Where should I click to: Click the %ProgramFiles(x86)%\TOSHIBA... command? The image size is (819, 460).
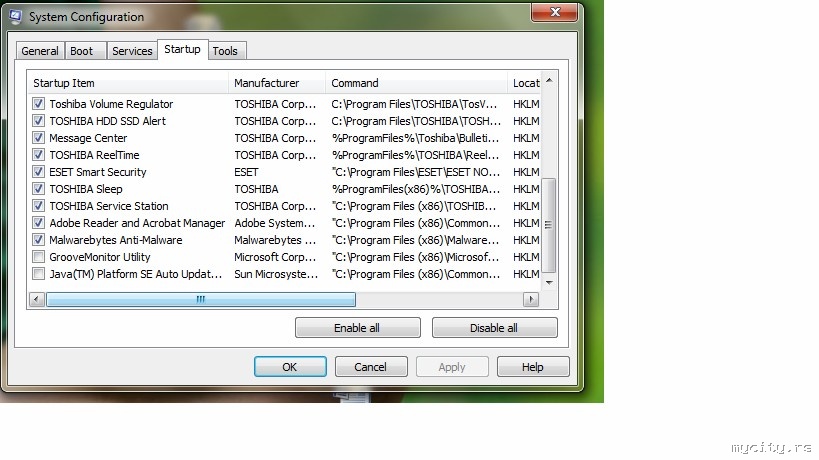416,189
